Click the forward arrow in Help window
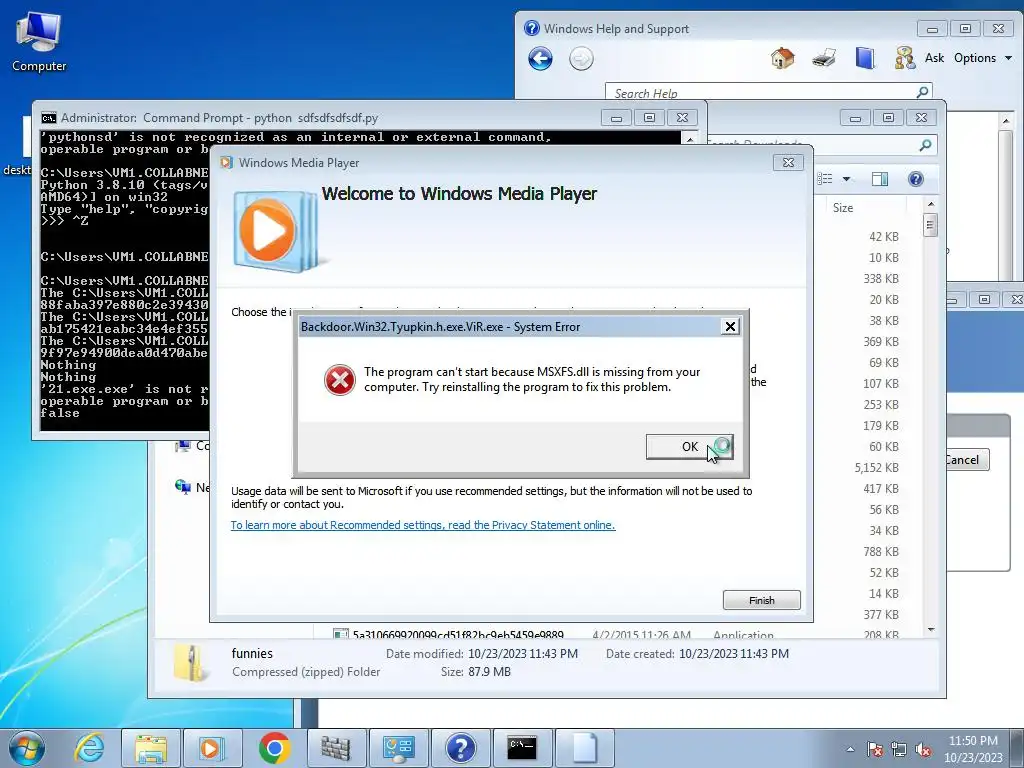 (x=581, y=59)
